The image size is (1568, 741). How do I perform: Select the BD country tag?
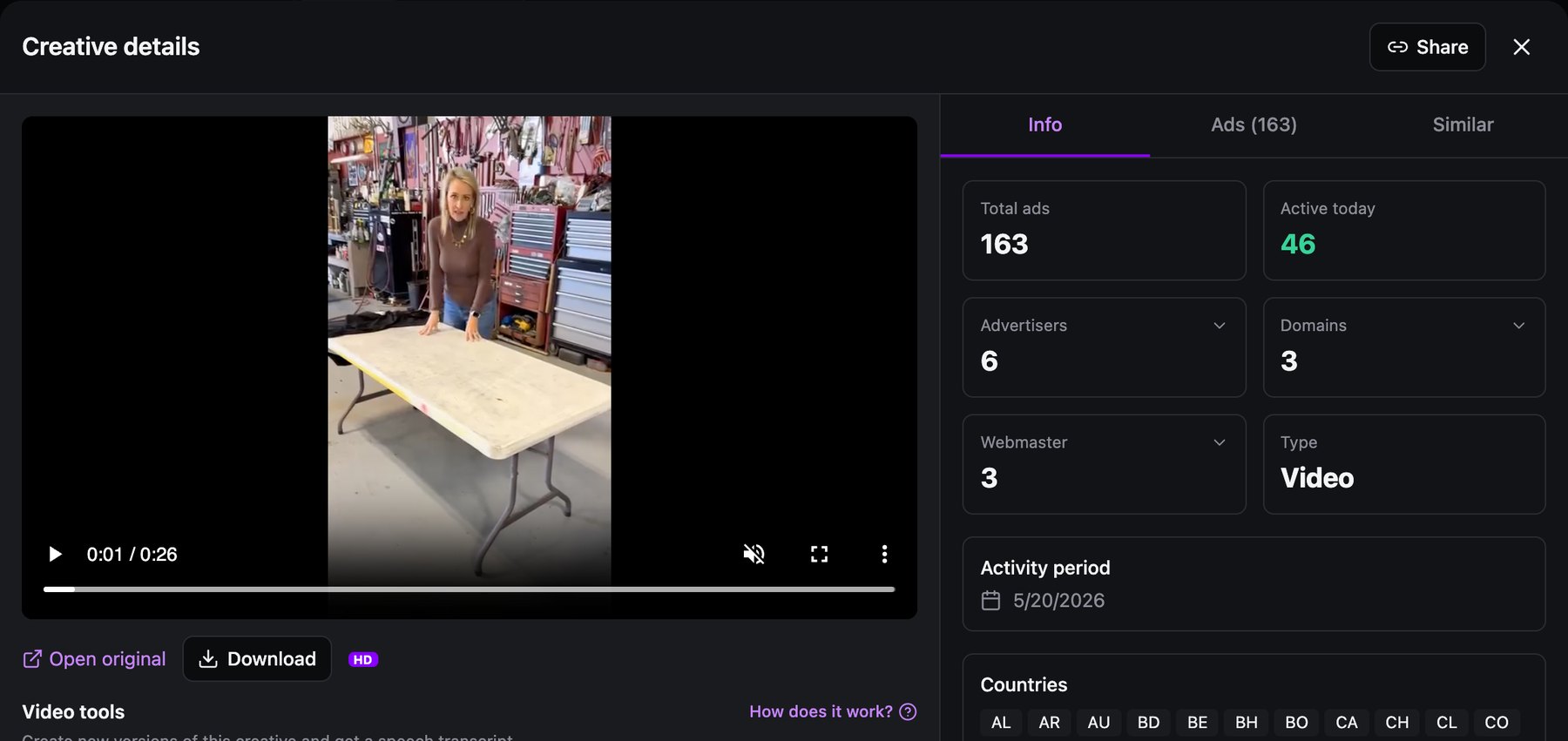pos(1148,723)
